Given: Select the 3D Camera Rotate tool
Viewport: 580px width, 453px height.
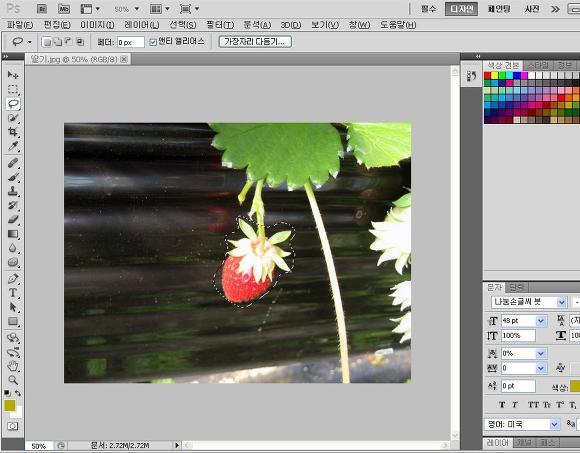Looking at the screenshot, I should pyautogui.click(x=13, y=352).
